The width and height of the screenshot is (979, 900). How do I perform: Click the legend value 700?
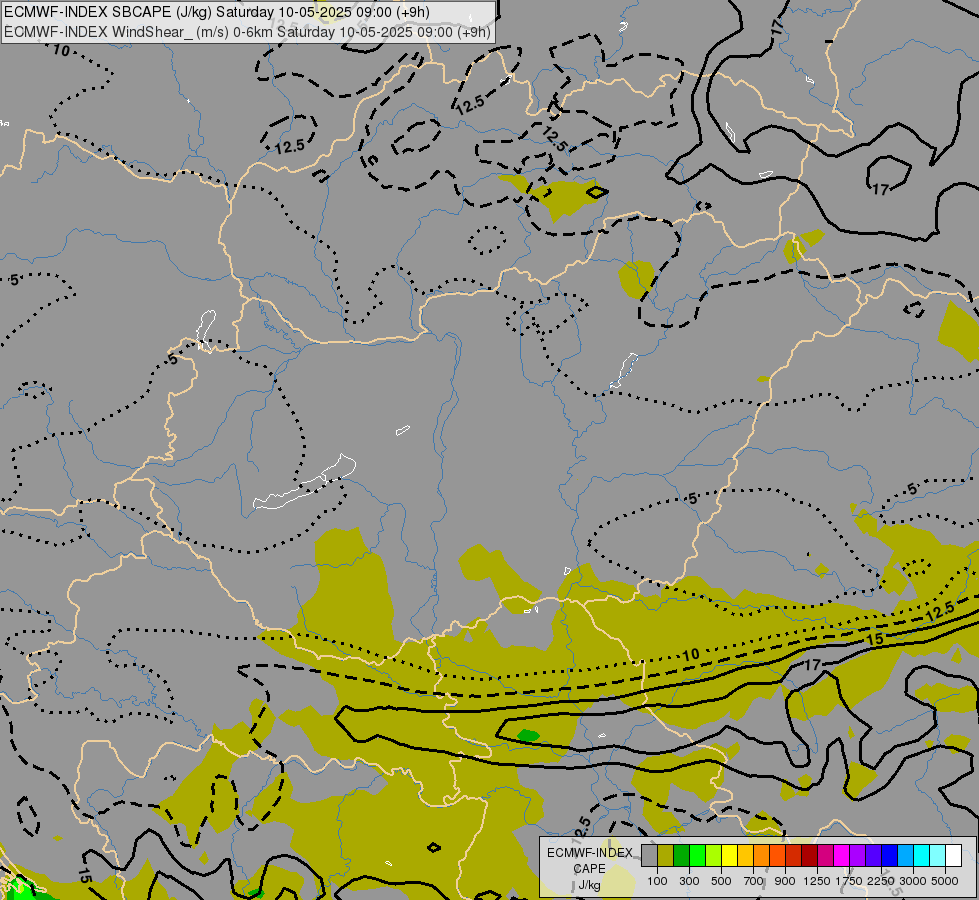point(754,881)
